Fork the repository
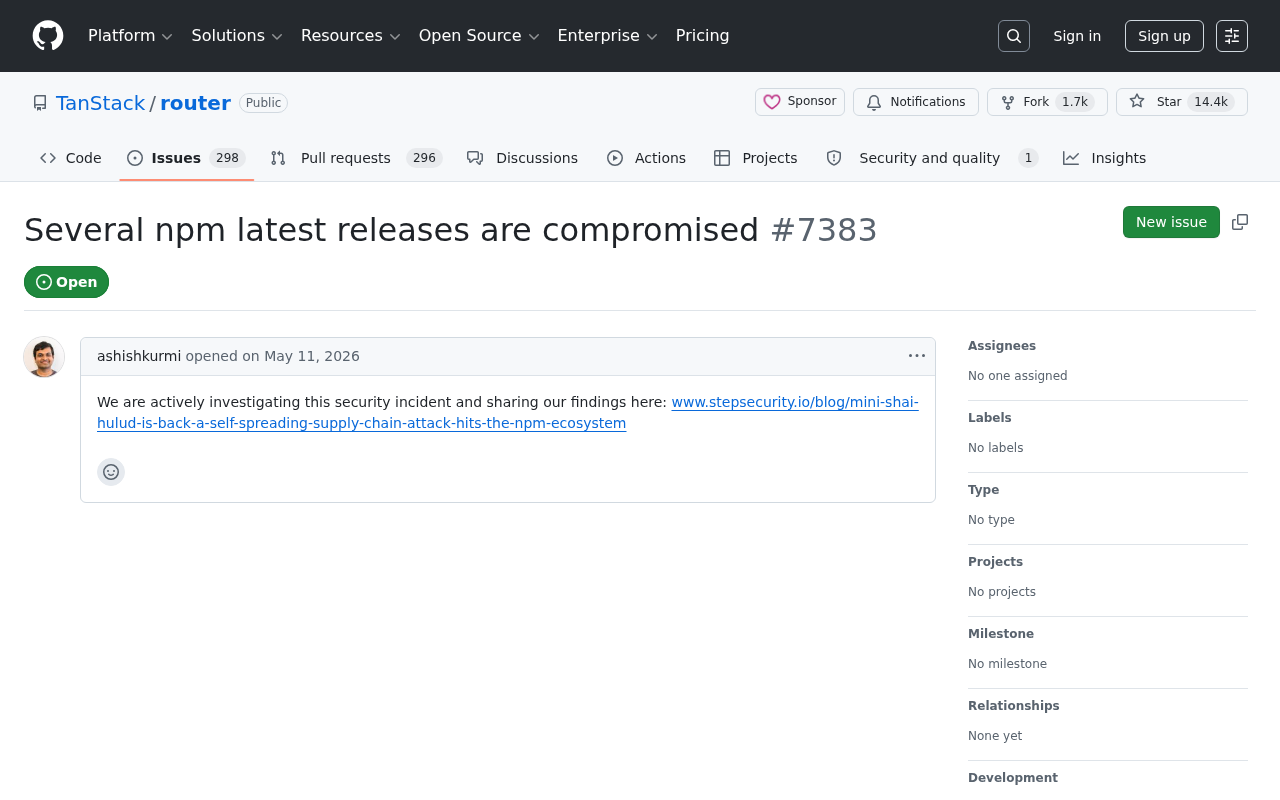Viewport: 1280px width, 800px height. [x=1047, y=102]
